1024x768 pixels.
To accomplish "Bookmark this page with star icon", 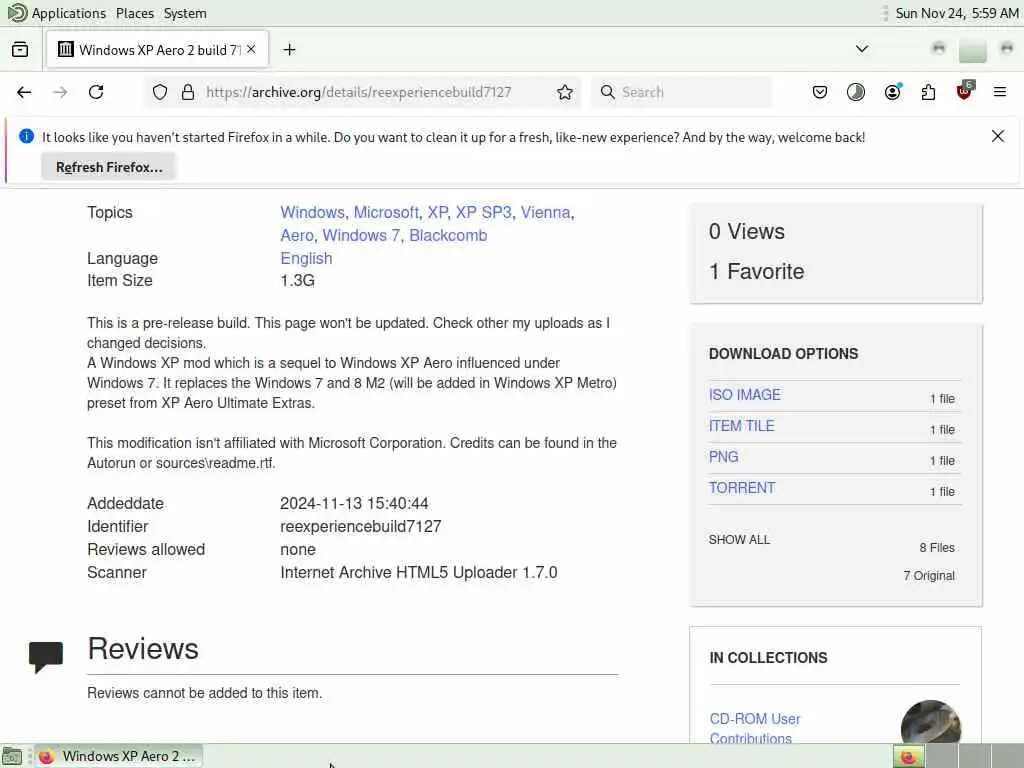I will click(565, 92).
